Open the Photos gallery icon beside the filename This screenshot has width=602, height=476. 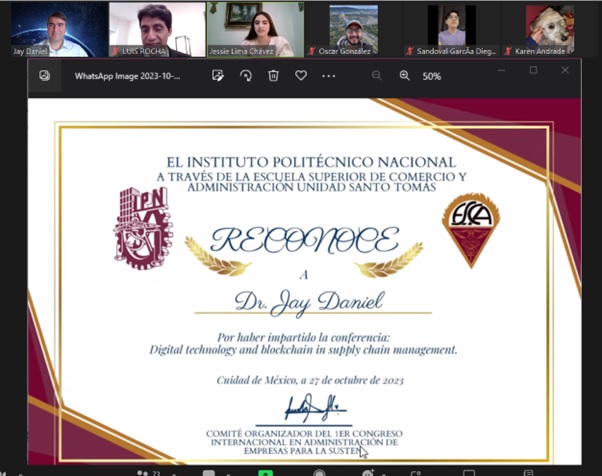pyautogui.click(x=45, y=76)
